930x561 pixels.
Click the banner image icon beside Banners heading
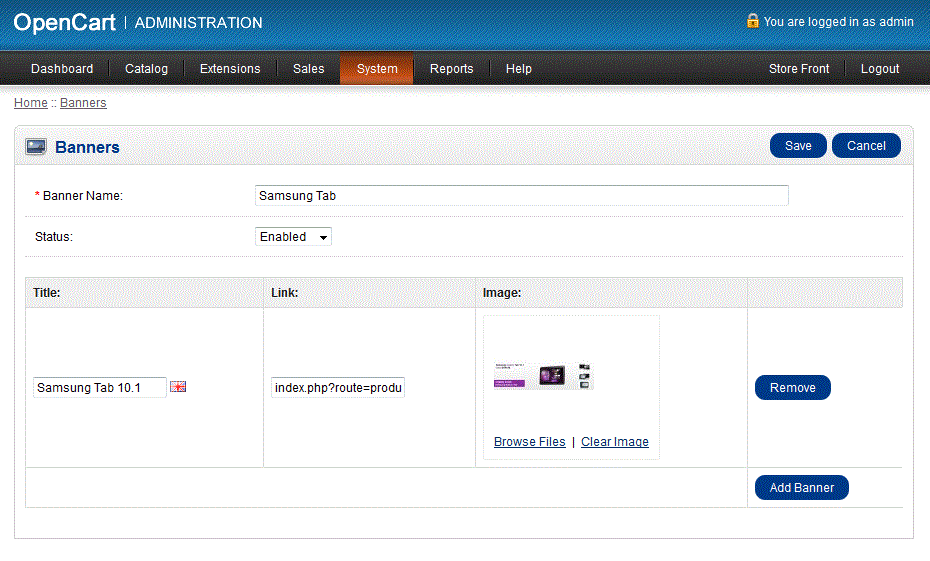tap(36, 147)
